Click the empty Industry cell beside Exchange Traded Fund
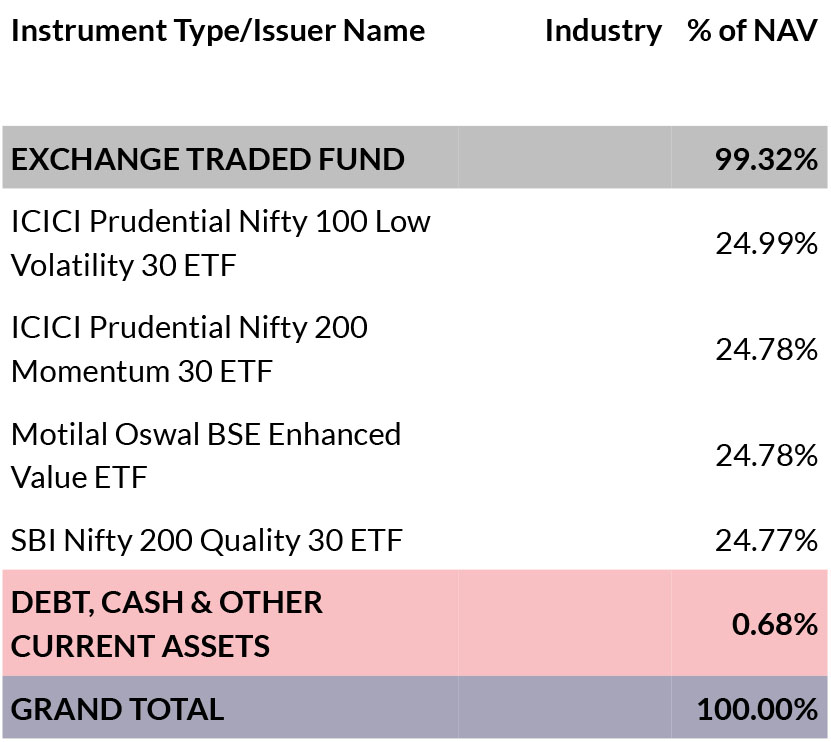The image size is (831, 742). coord(565,159)
